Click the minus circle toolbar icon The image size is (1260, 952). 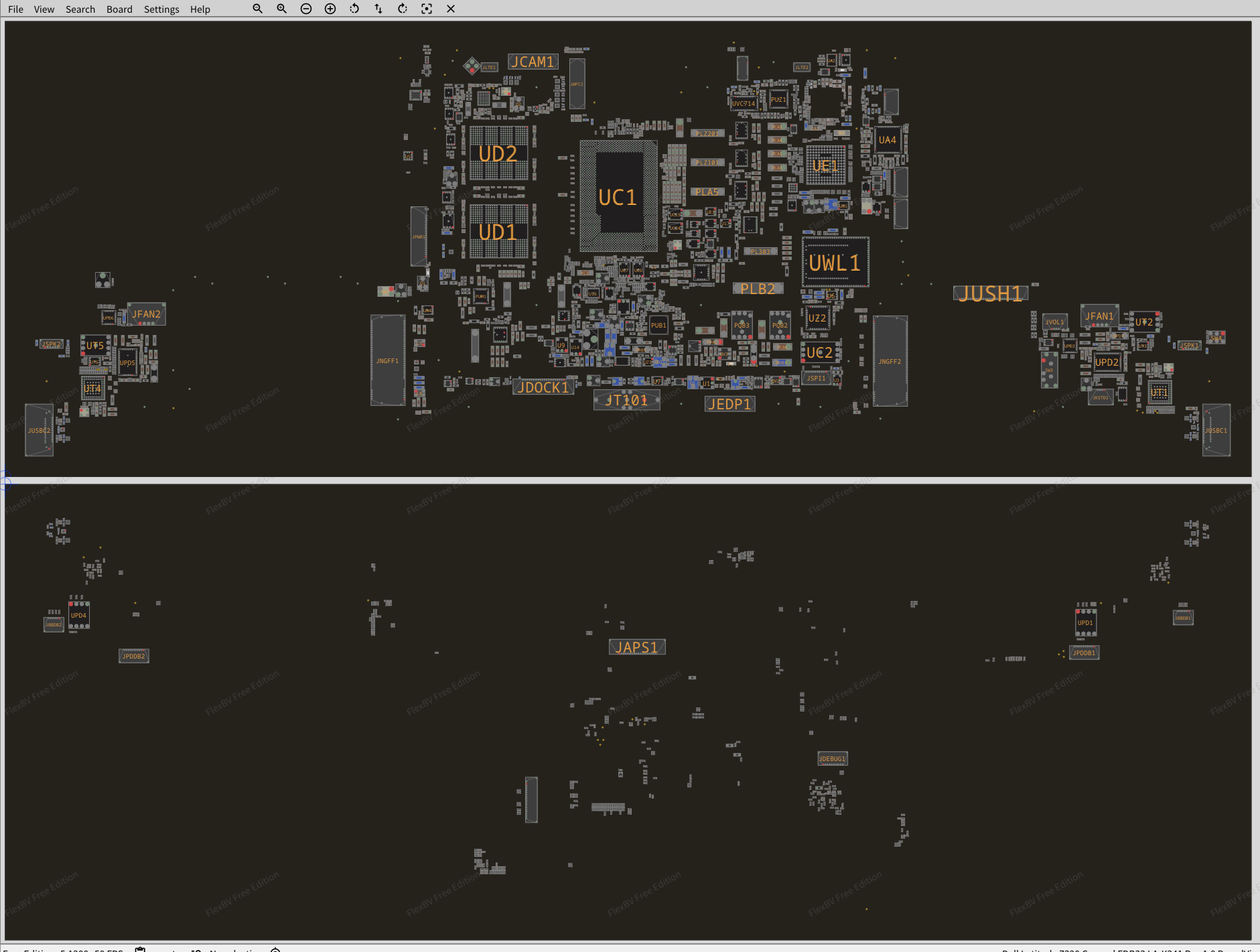(306, 9)
